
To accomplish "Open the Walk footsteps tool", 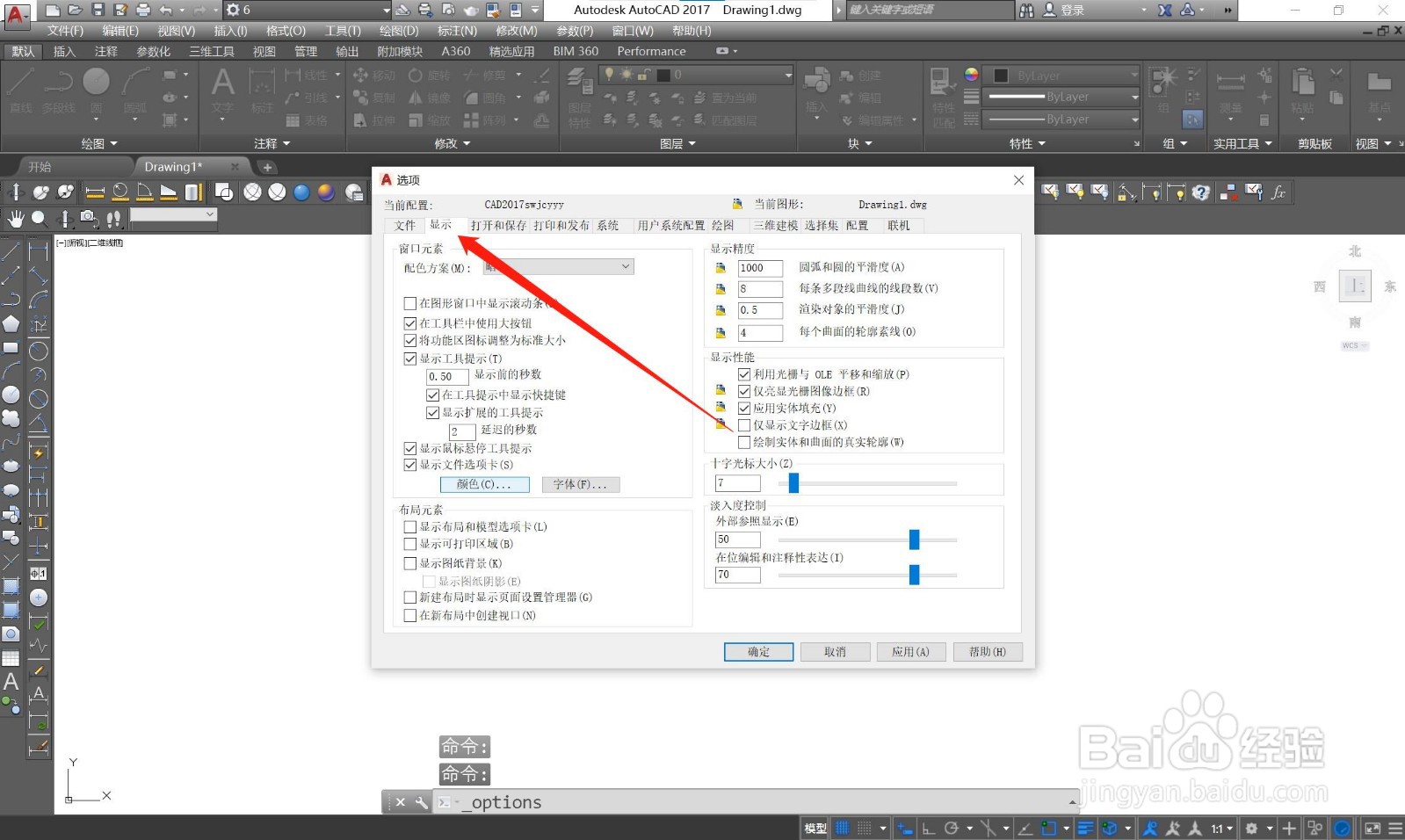I will click(x=113, y=218).
